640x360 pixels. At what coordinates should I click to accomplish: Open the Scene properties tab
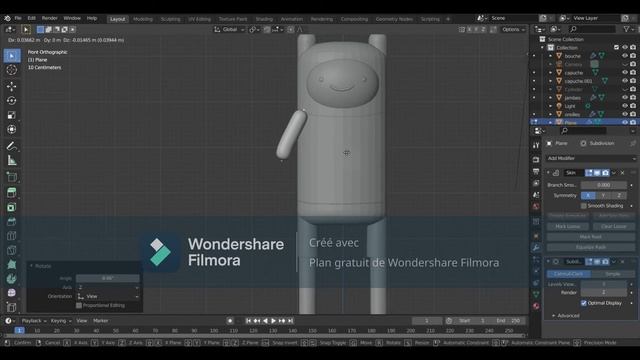point(536,195)
